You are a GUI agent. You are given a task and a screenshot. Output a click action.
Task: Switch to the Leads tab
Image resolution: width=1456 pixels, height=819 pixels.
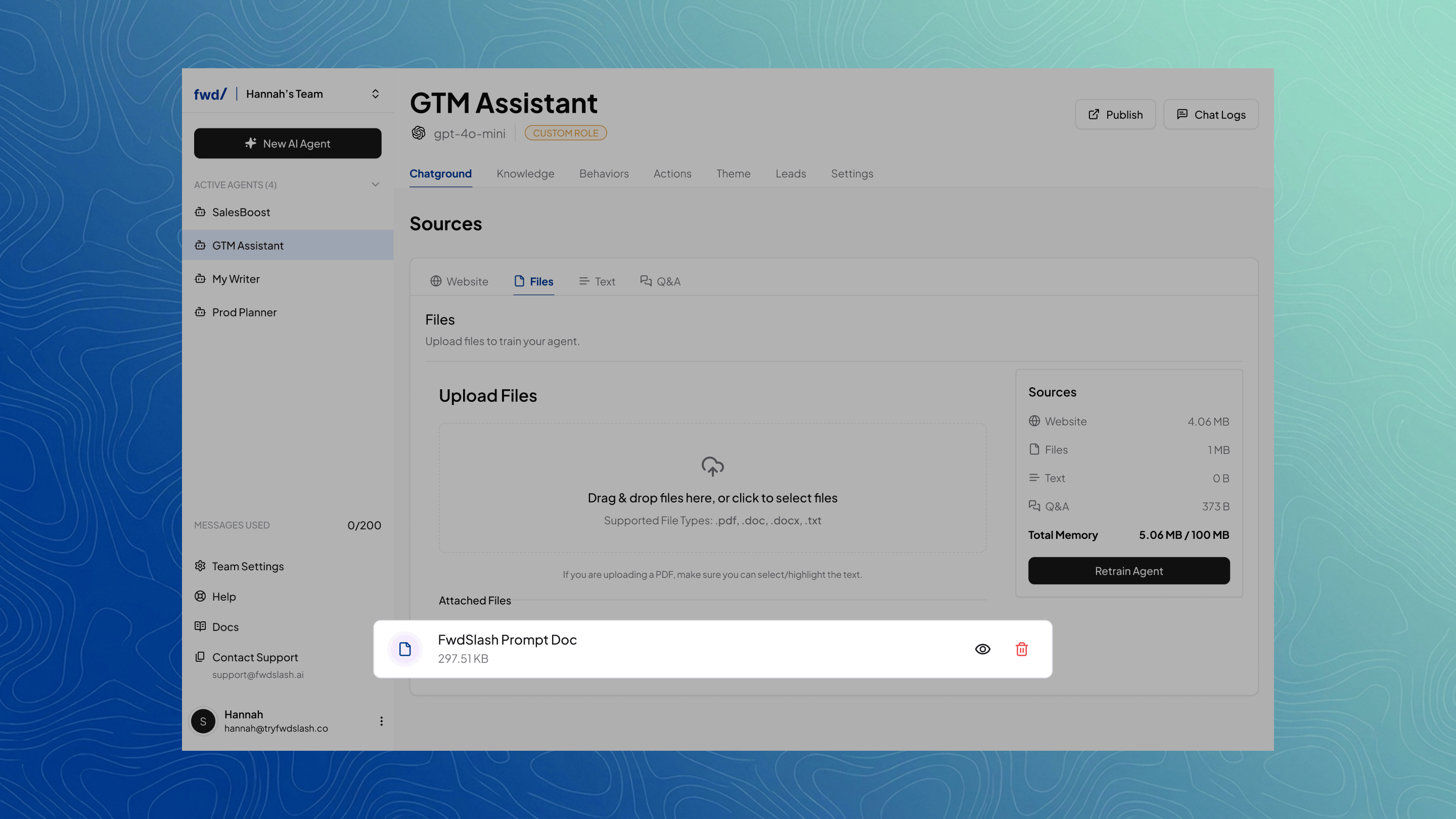[x=791, y=173]
